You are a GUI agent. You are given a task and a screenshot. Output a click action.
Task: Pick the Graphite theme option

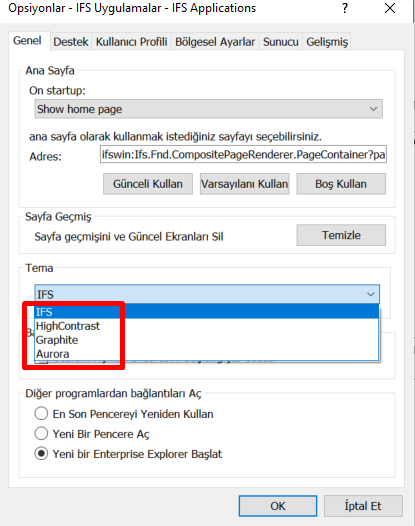(x=207, y=340)
